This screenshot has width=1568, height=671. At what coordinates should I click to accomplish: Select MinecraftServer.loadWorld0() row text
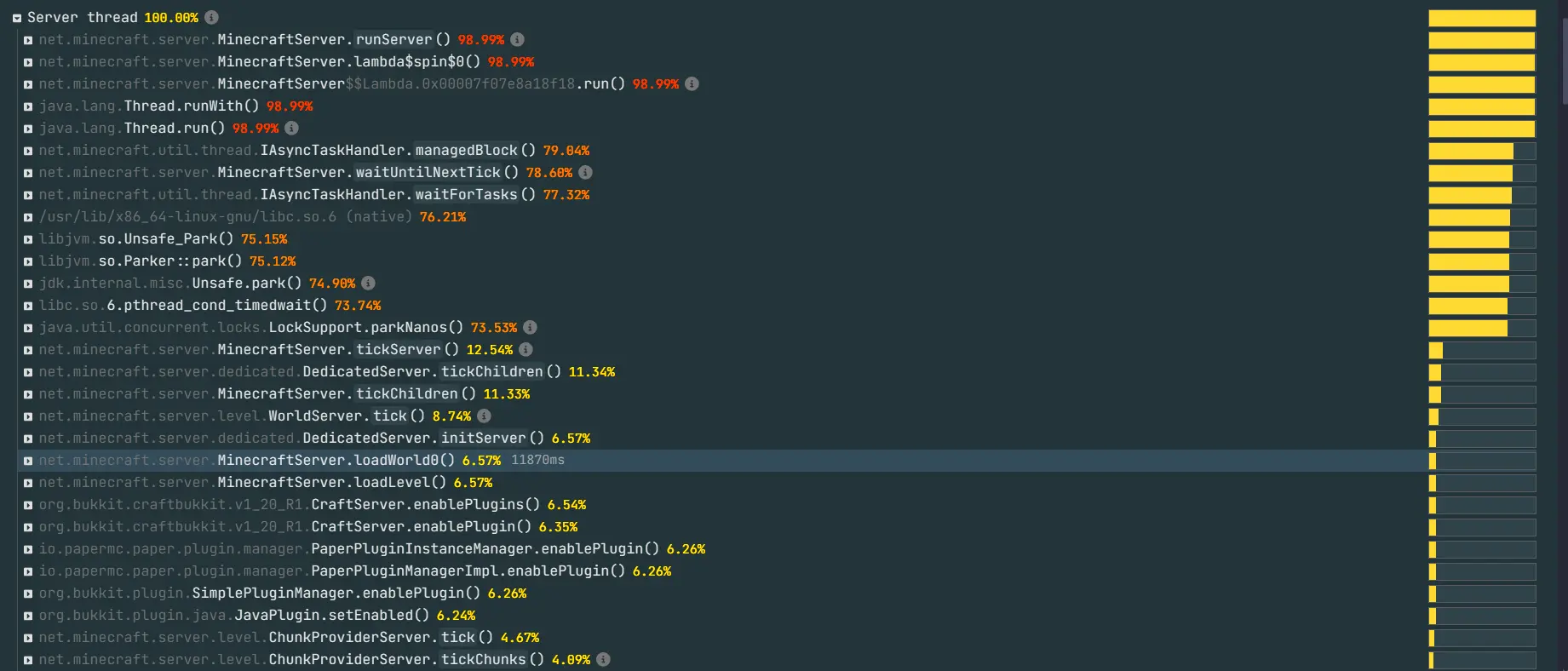click(x=247, y=460)
